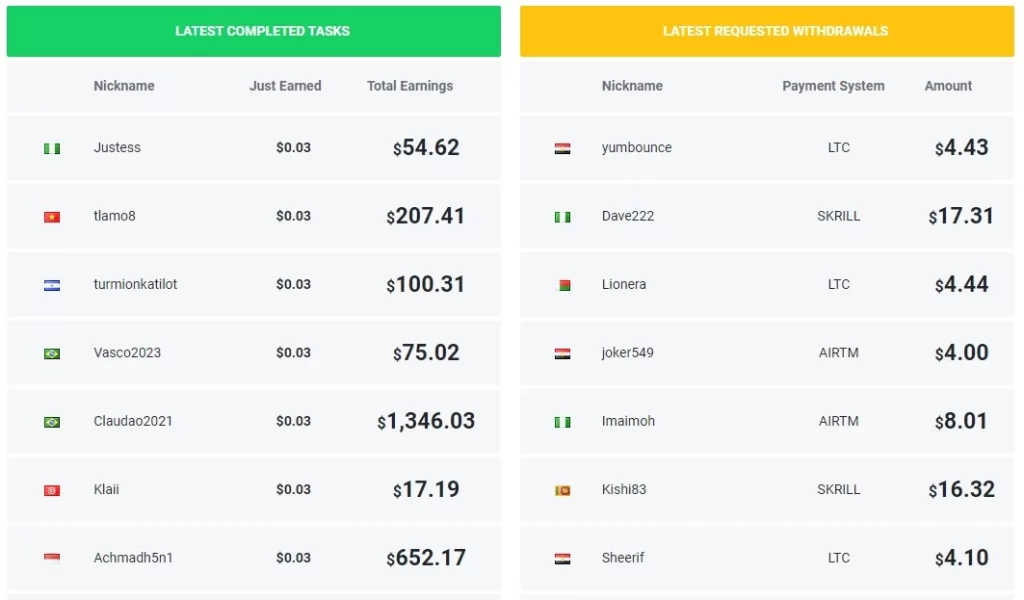
Task: Click the Vietnam flag beside tlamo8
Action: coord(52,217)
